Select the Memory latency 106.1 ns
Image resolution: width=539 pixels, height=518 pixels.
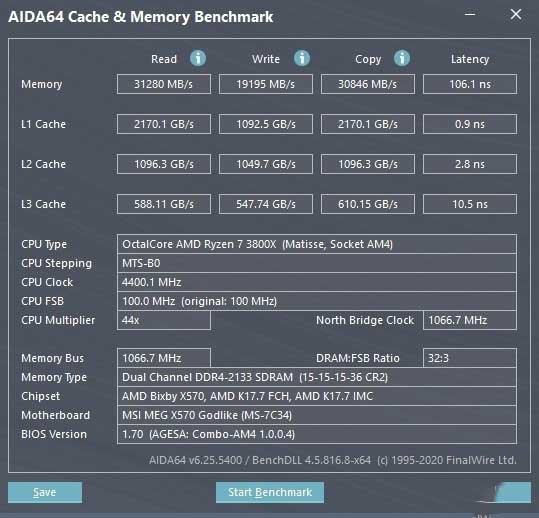coord(470,84)
